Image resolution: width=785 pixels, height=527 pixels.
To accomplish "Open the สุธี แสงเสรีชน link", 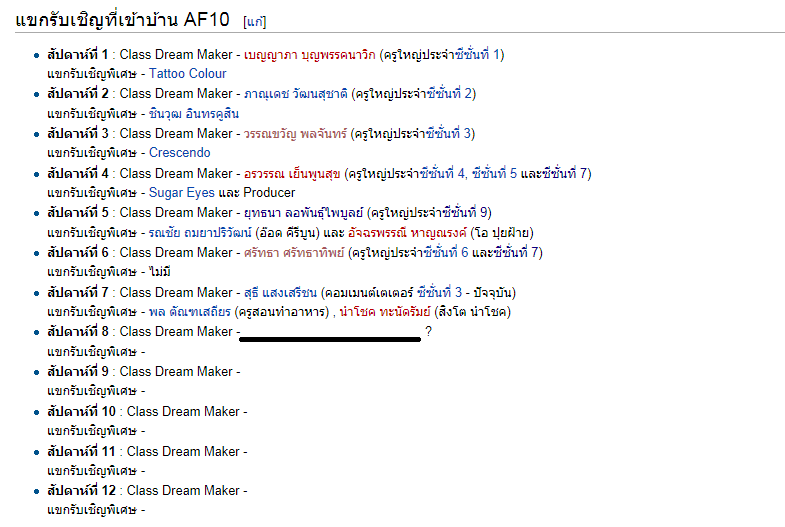I will [x=280, y=293].
